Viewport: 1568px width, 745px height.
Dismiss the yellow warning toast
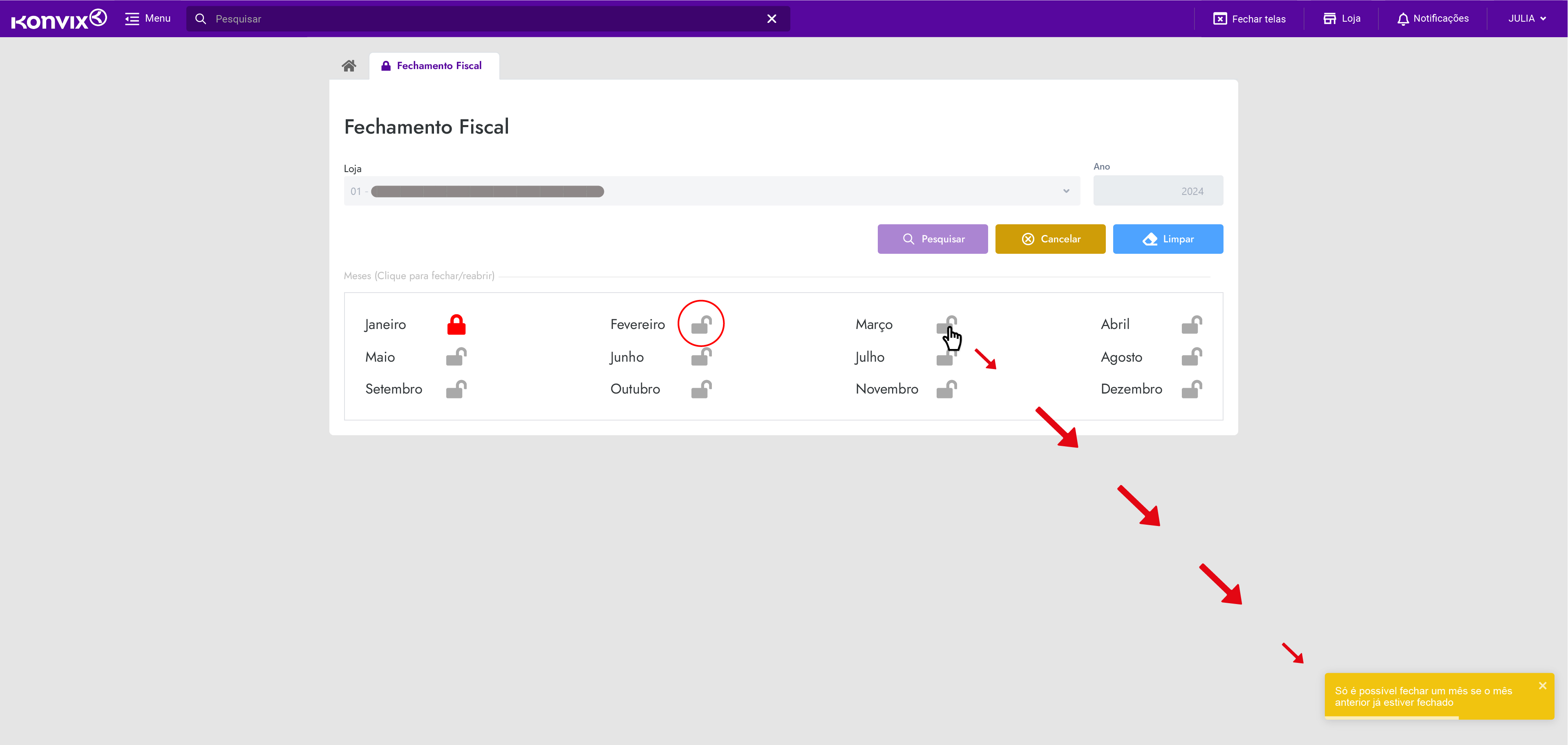pos(1542,685)
